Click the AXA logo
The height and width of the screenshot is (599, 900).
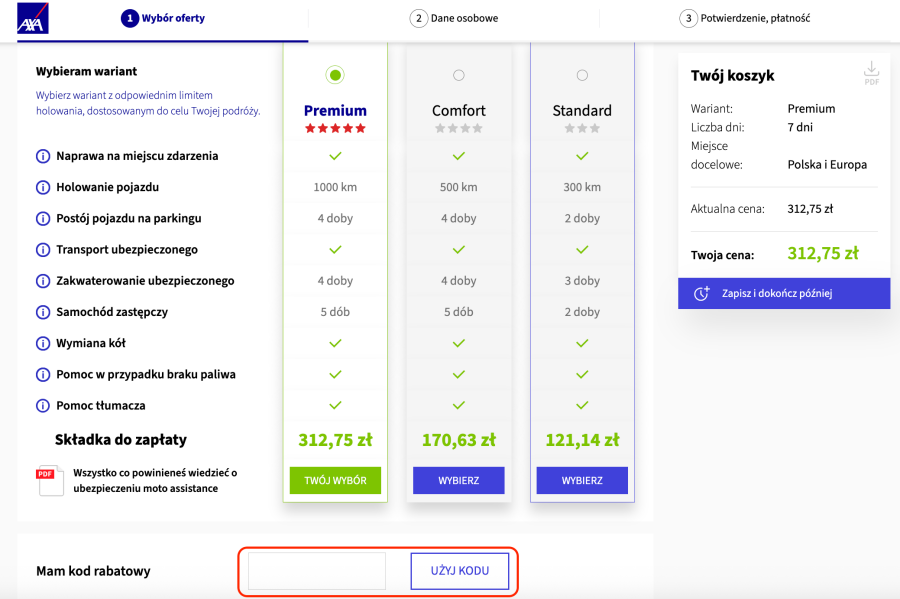click(33, 18)
